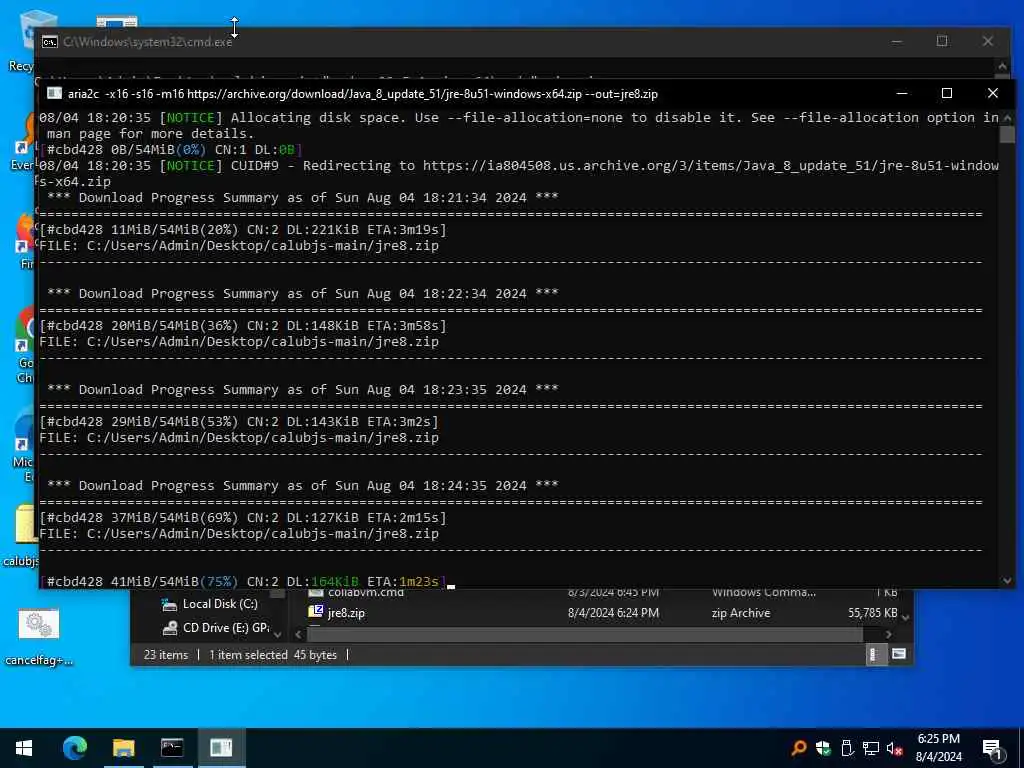Image resolution: width=1024 pixels, height=768 pixels.
Task: Select the jre8.zip file icon in Explorer
Action: click(316, 612)
